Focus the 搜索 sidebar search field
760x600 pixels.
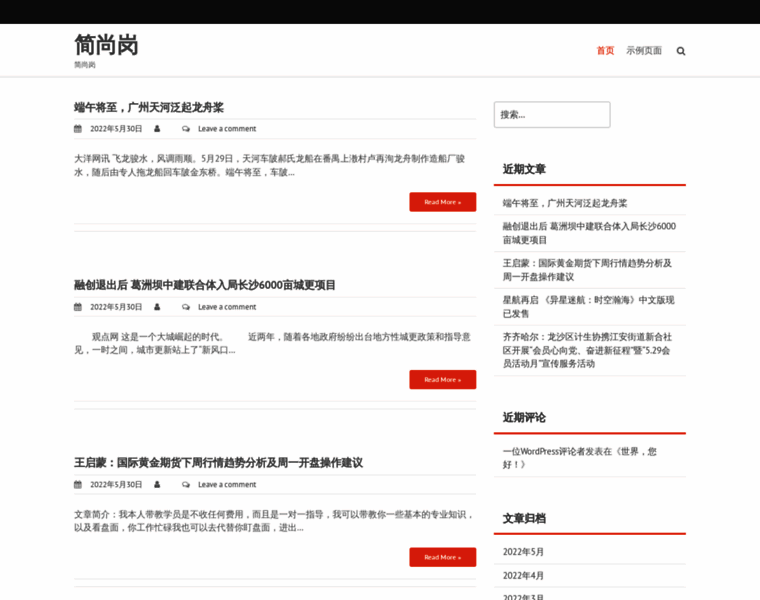tap(551, 115)
